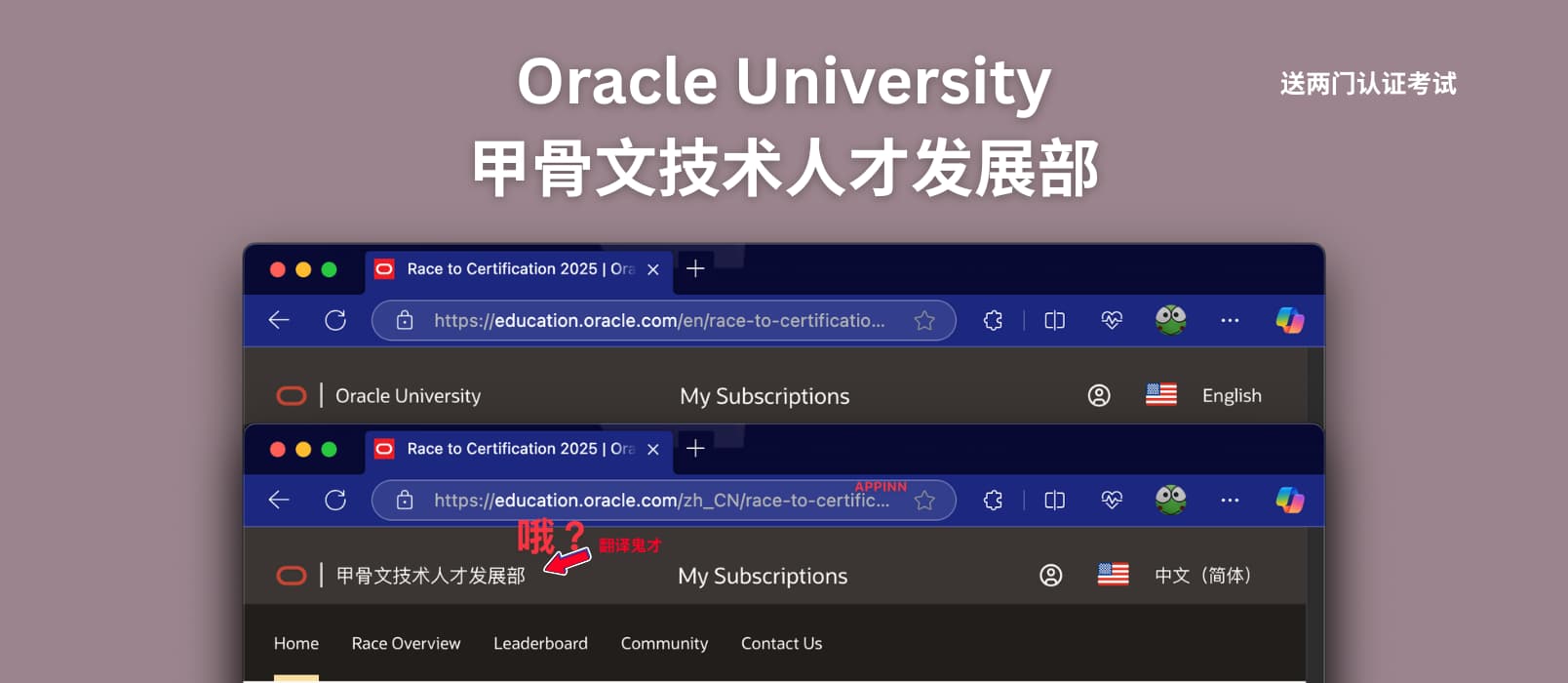Close the tab in upper browser window
The height and width of the screenshot is (683, 1568).
653,269
